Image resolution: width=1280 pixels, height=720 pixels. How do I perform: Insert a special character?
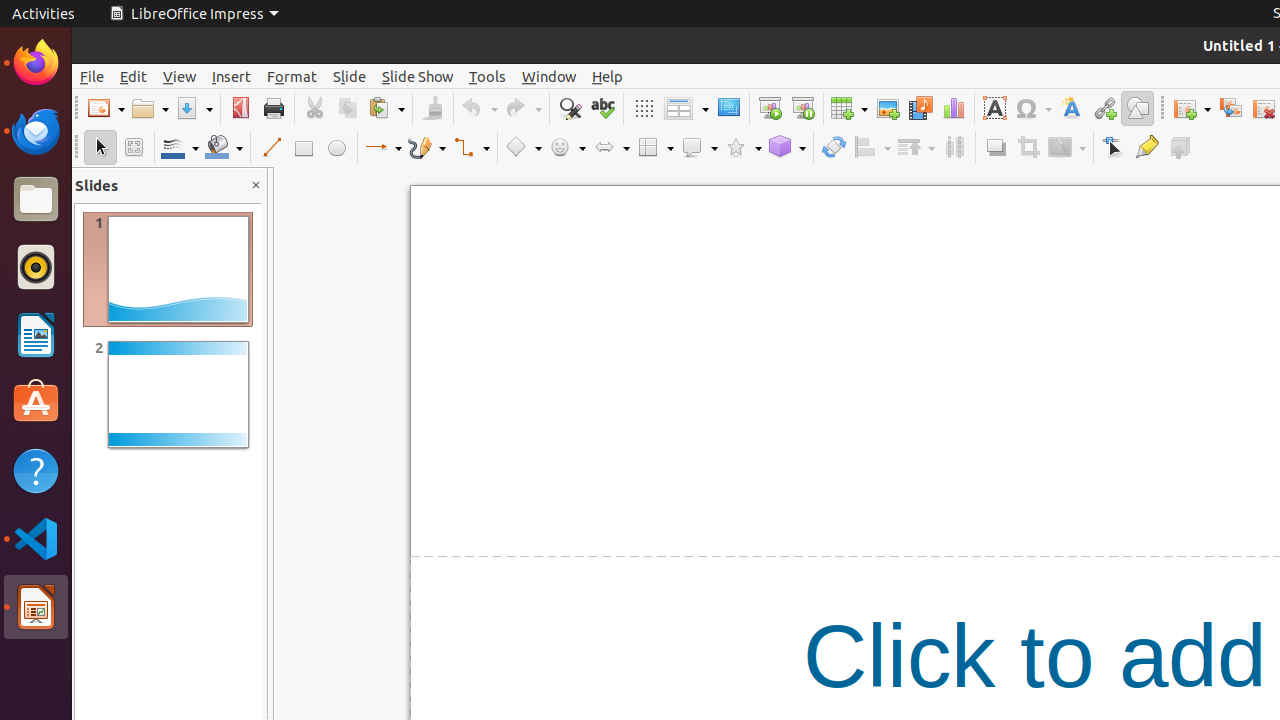(1027, 108)
